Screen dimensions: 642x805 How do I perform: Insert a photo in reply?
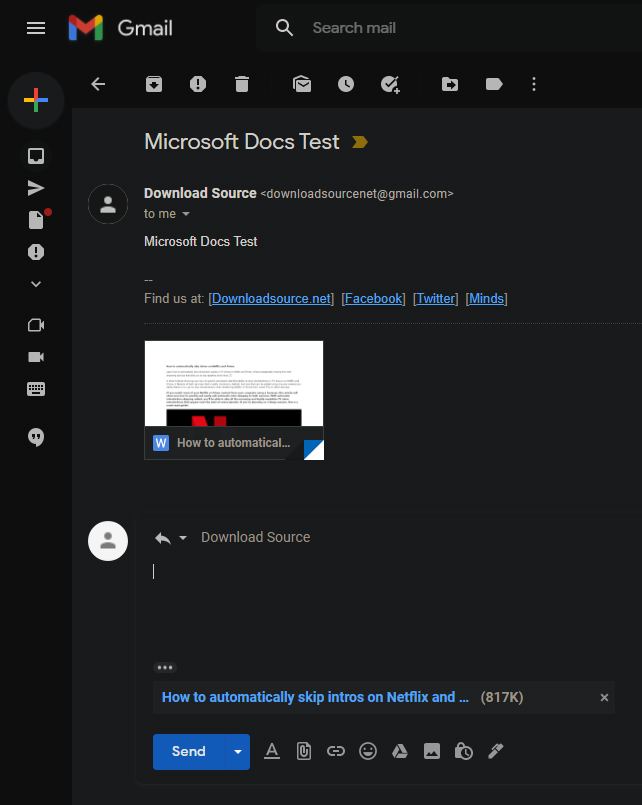pos(432,751)
